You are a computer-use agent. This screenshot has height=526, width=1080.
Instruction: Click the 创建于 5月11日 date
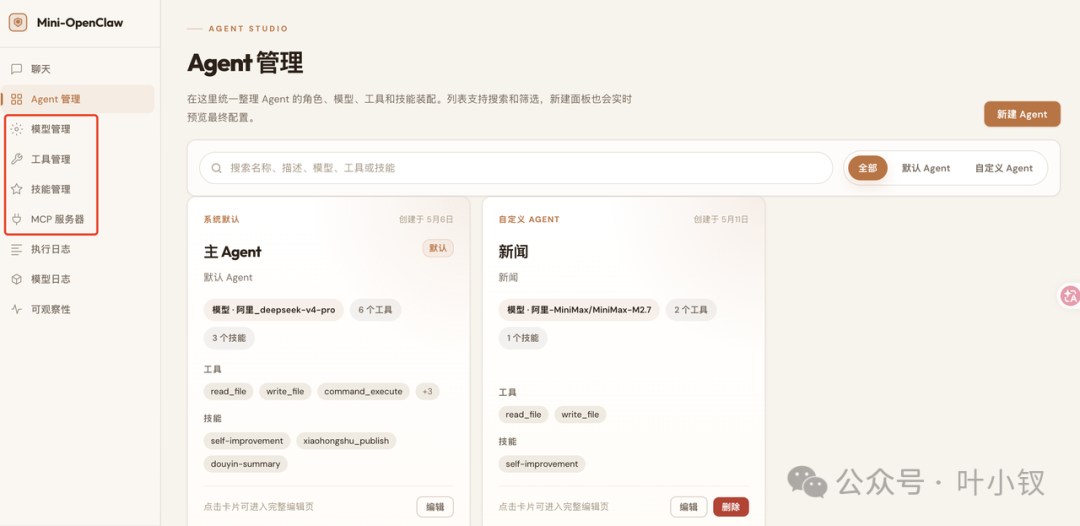(x=721, y=220)
